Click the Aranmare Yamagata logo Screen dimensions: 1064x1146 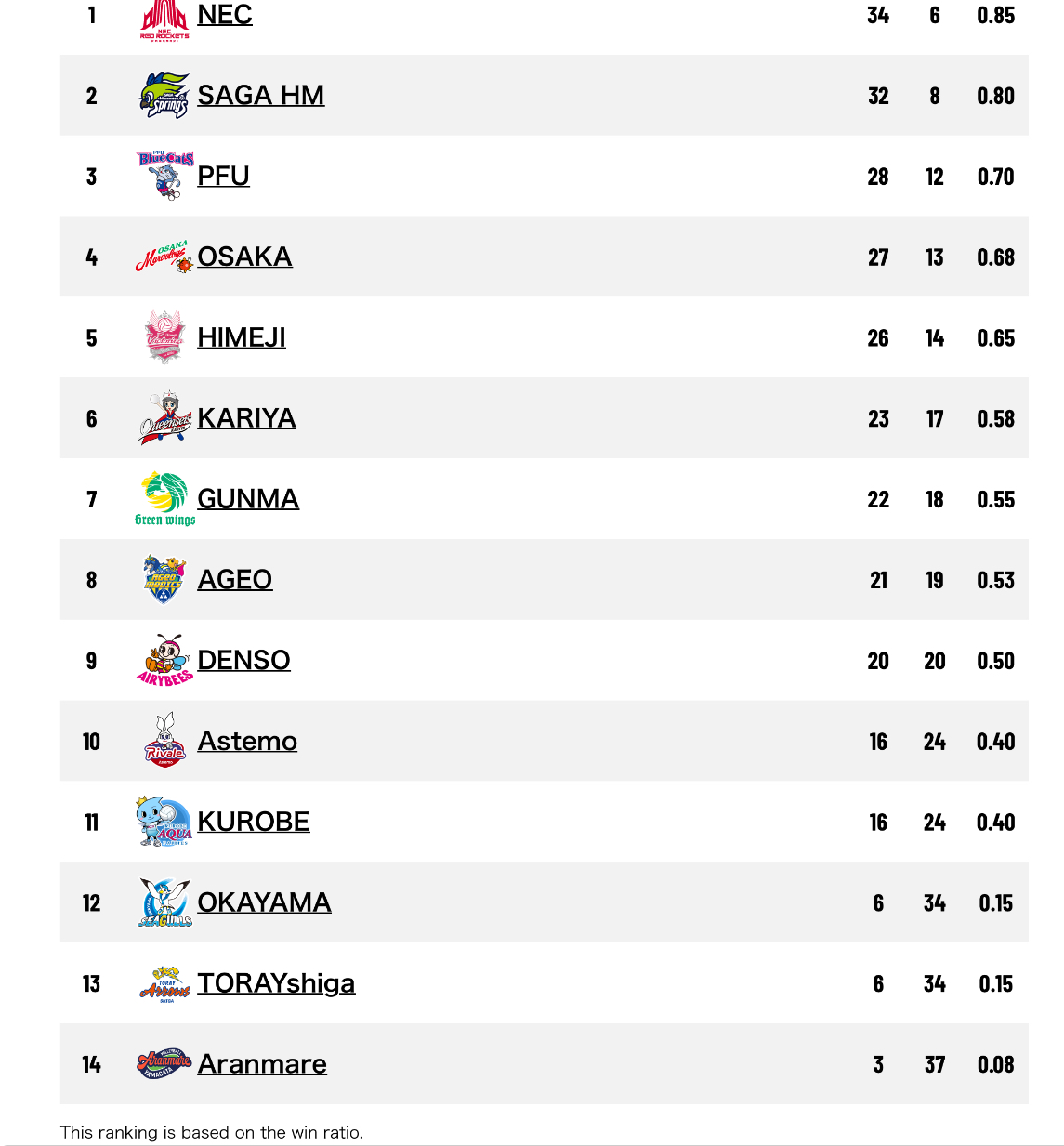164,1063
